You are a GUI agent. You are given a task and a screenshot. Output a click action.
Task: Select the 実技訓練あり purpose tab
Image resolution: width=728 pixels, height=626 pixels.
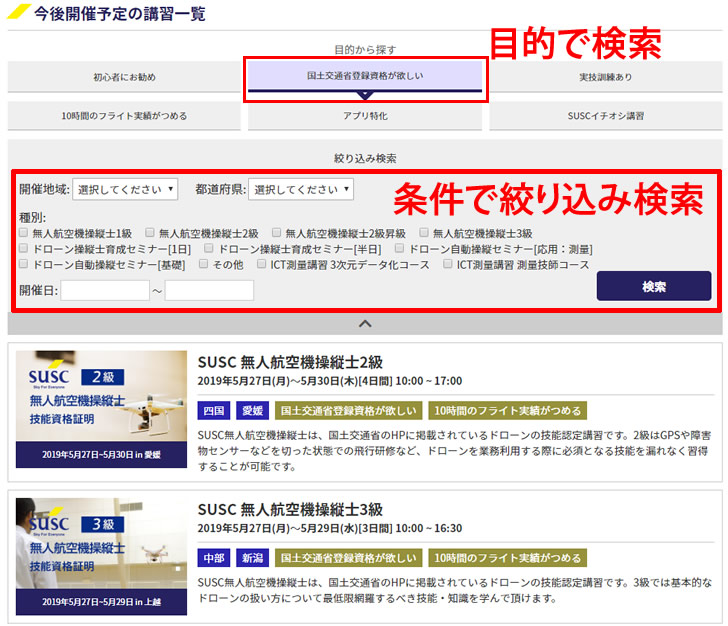coord(605,77)
